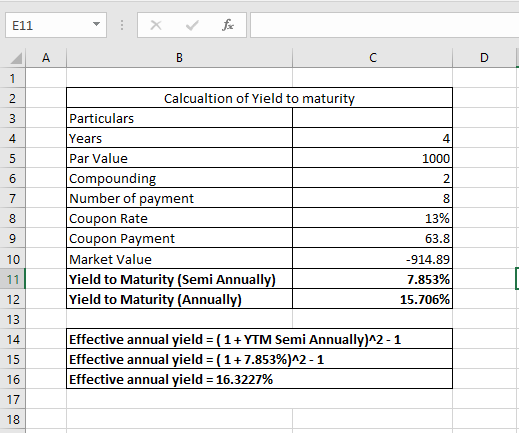
Task: Click the formula bar three-dot resize handle
Action: (122, 25)
